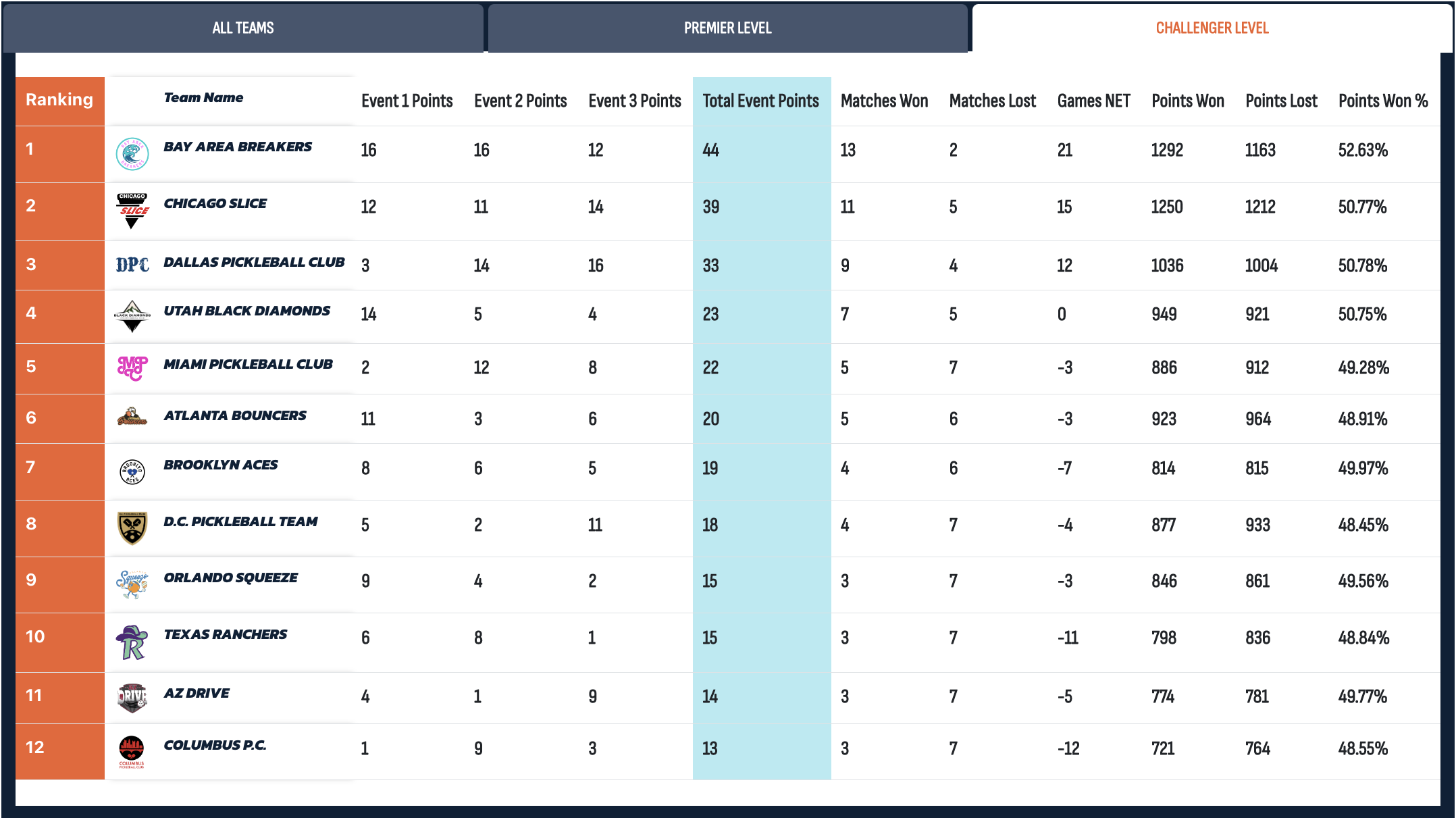
Task: Click the Points Won % column header
Action: pos(1383,101)
